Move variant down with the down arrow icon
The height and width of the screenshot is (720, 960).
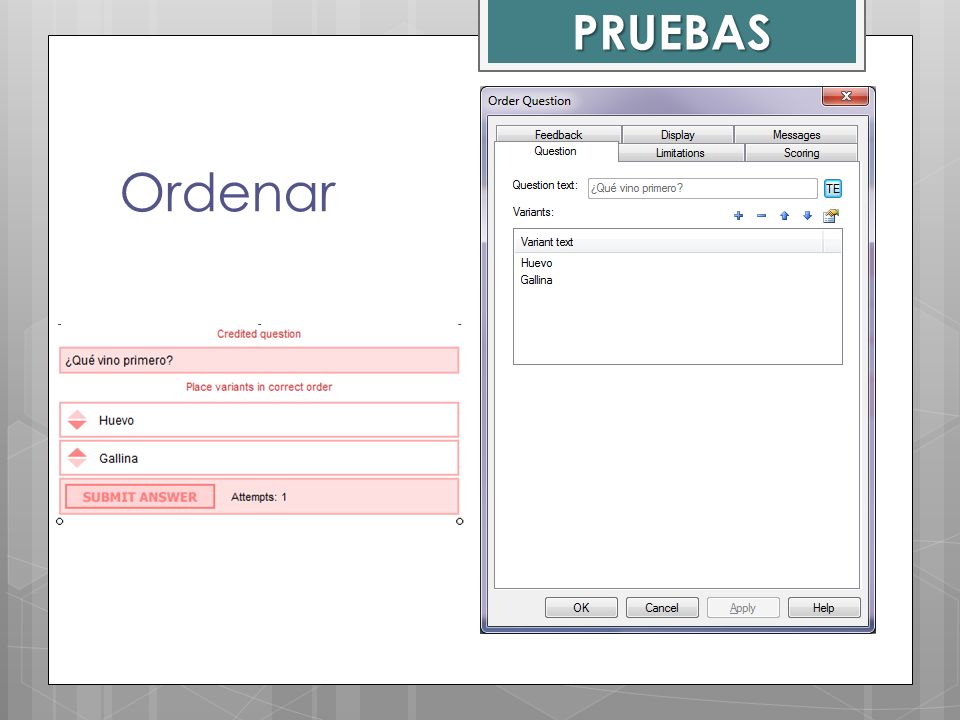point(808,216)
